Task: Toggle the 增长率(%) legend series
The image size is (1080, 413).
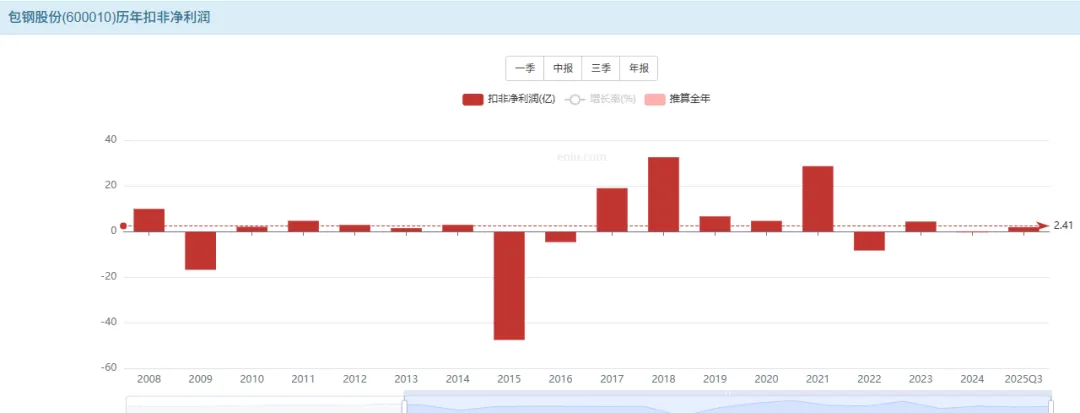Action: click(599, 99)
